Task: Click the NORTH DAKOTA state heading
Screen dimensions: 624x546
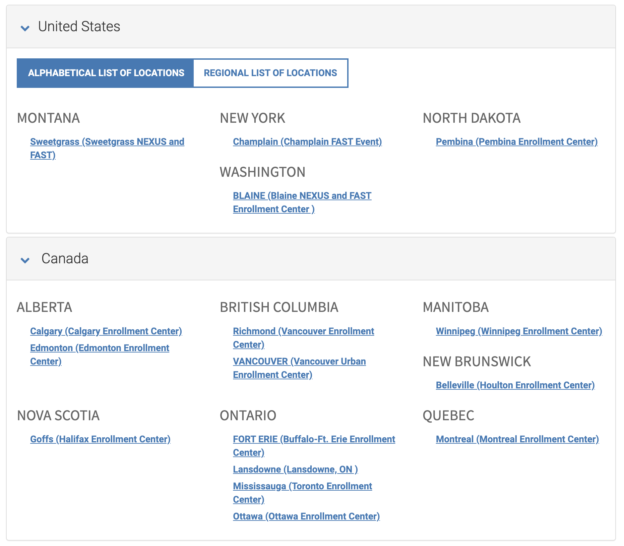Action: 472,118
